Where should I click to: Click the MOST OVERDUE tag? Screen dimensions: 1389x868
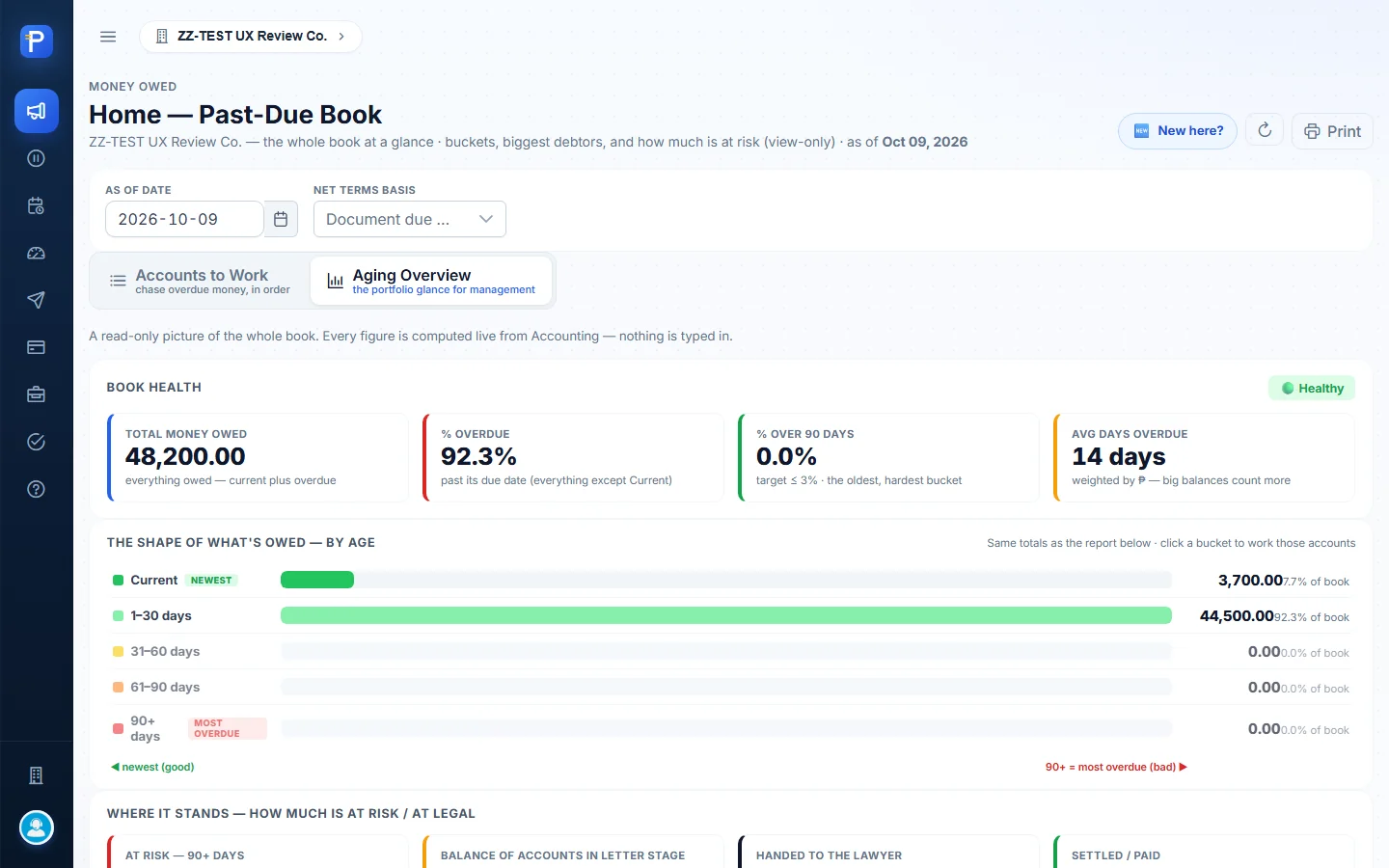[228, 728]
